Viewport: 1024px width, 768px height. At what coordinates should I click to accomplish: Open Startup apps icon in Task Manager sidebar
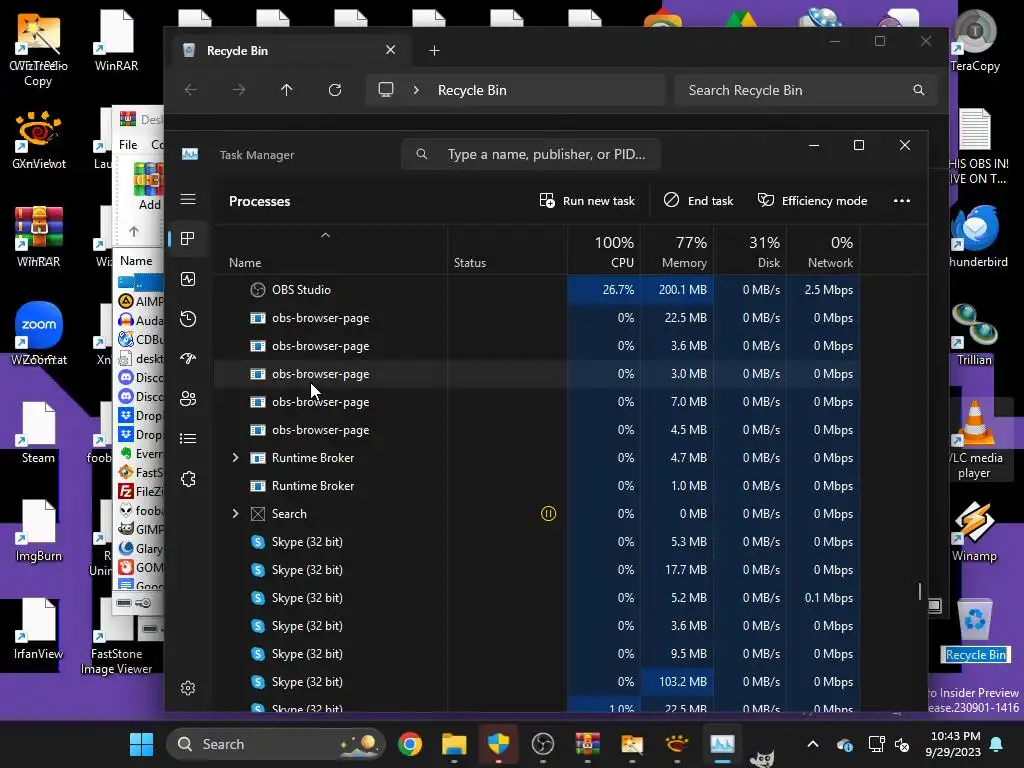click(188, 359)
